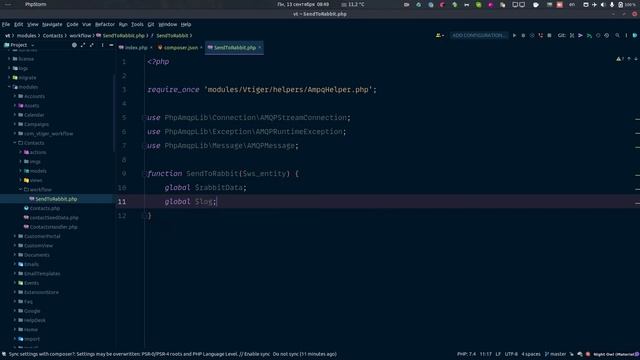Image resolution: width=640 pixels, height=360 pixels.
Task: Click the UTF-8 encoding status entry
Action: click(511, 354)
